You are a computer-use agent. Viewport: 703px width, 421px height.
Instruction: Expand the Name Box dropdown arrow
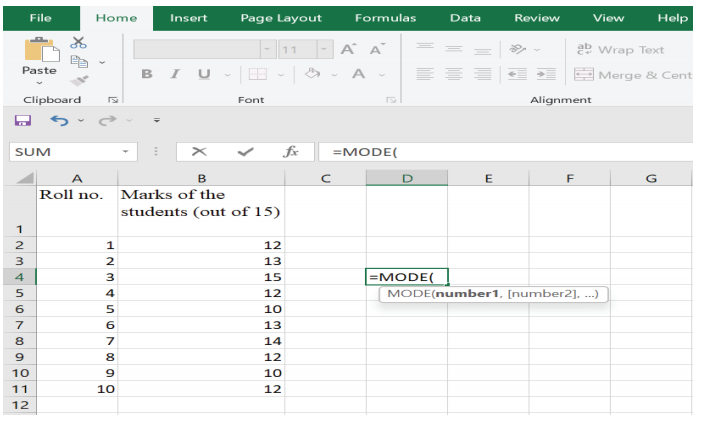tap(125, 152)
